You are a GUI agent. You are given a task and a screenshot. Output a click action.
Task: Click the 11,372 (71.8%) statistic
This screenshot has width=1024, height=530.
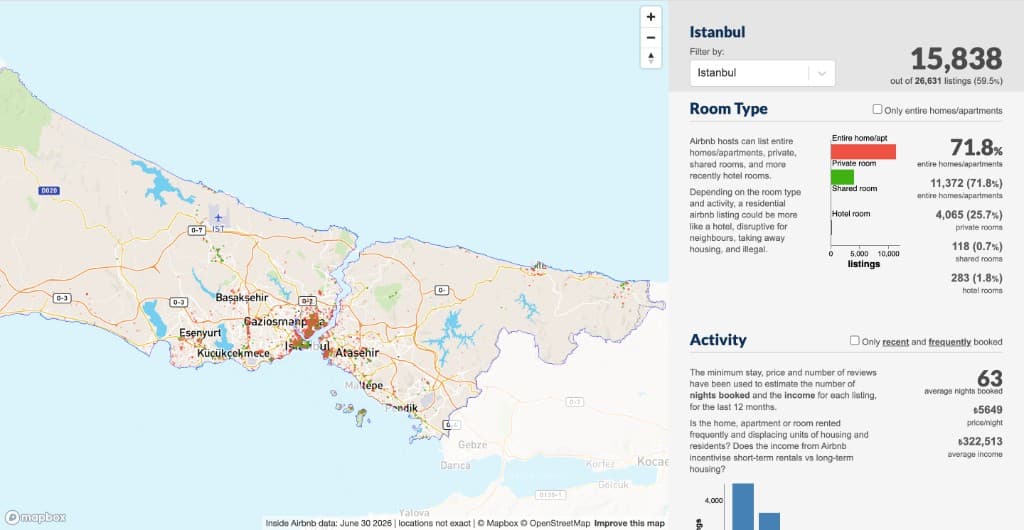[x=966, y=183]
